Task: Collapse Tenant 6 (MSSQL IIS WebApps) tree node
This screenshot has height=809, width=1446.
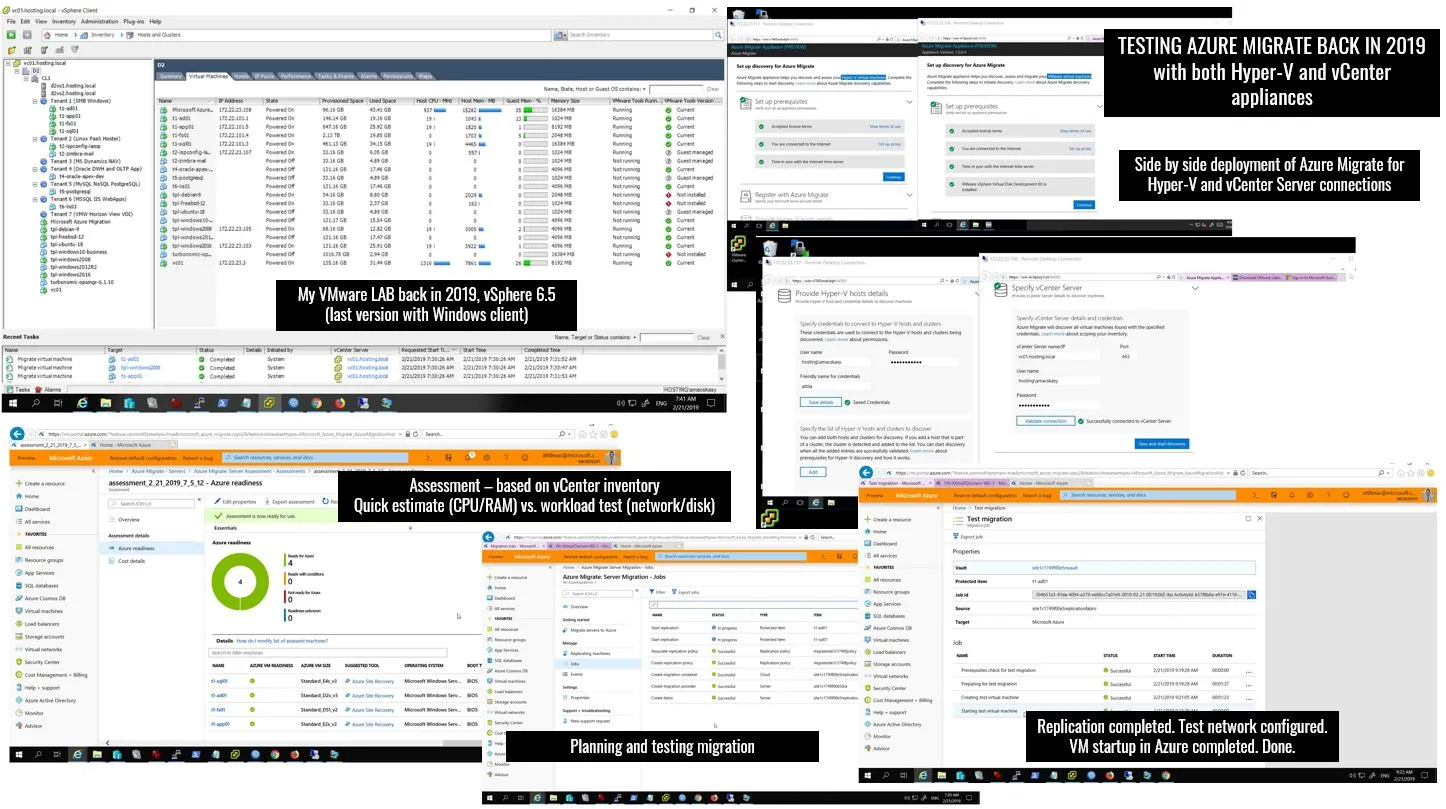Action: pos(36,198)
